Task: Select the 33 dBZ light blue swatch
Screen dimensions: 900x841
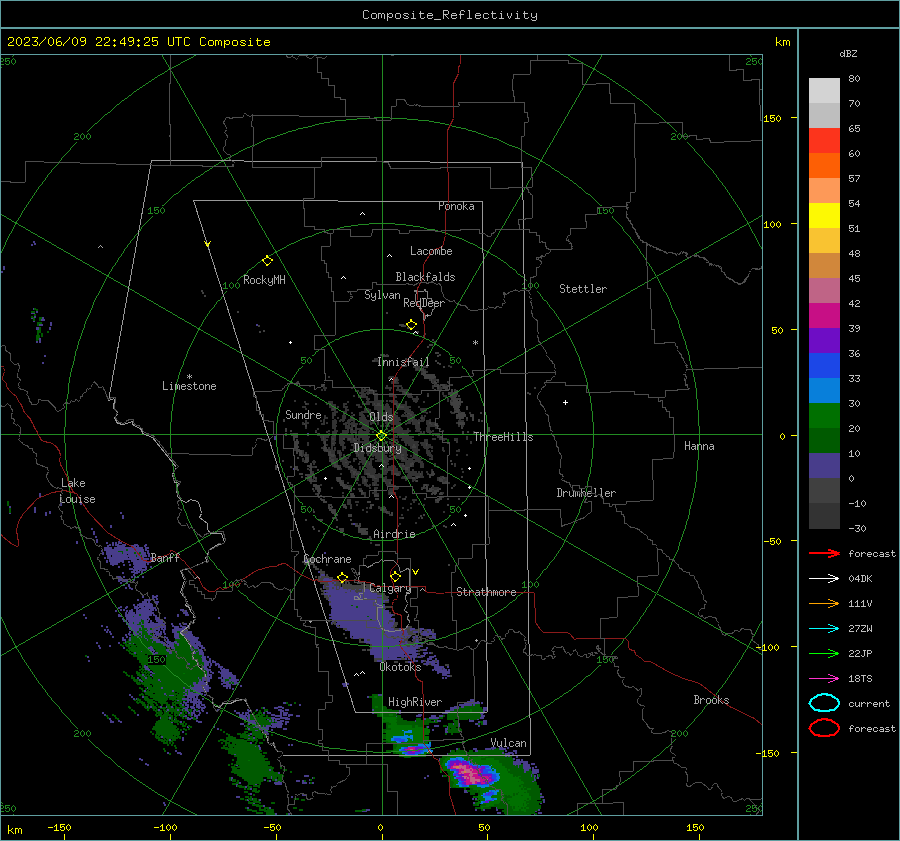Action: click(x=824, y=390)
